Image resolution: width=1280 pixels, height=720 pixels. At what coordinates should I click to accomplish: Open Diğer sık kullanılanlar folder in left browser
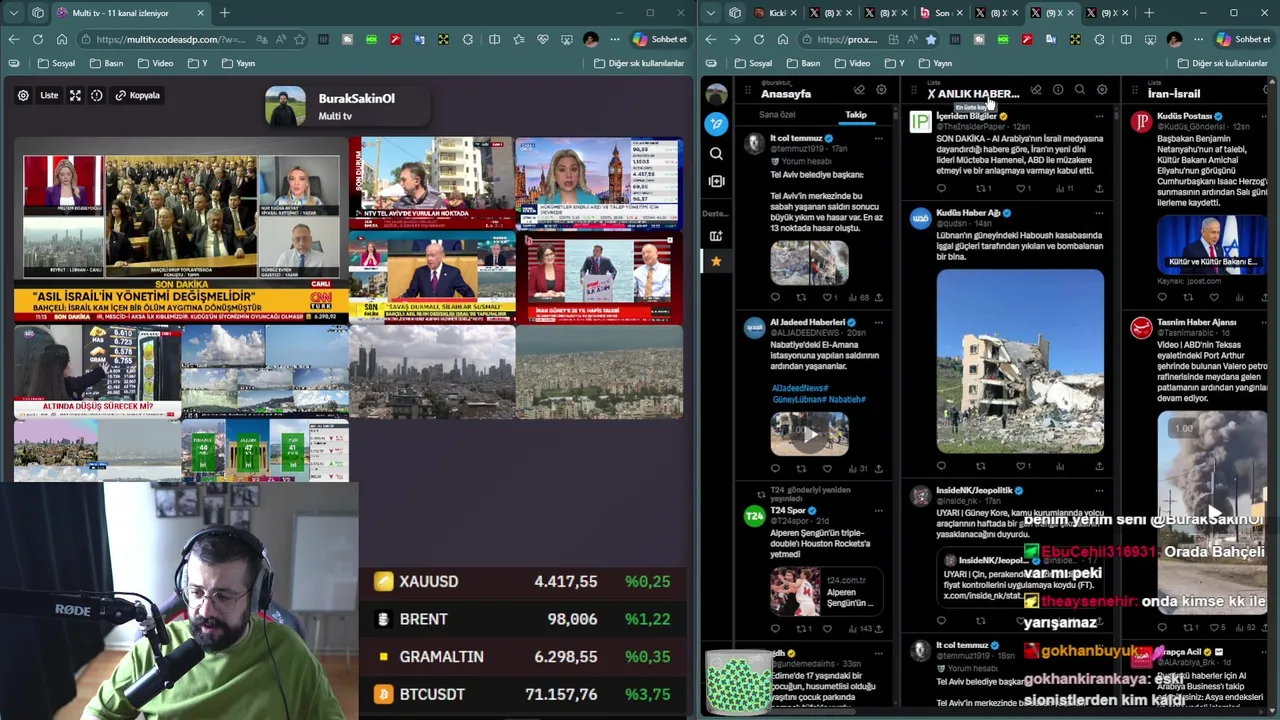(638, 63)
